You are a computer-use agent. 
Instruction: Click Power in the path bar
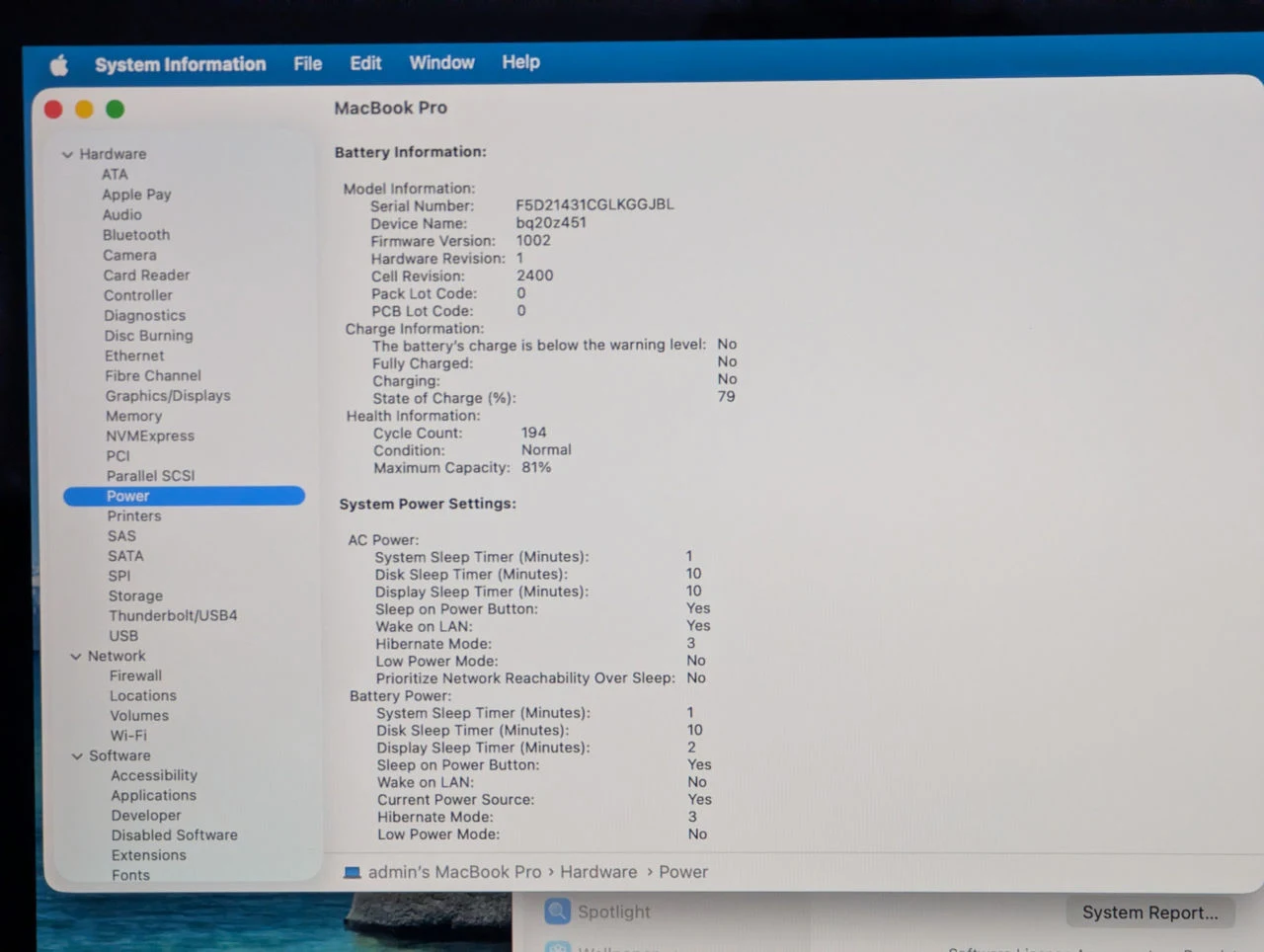[683, 872]
